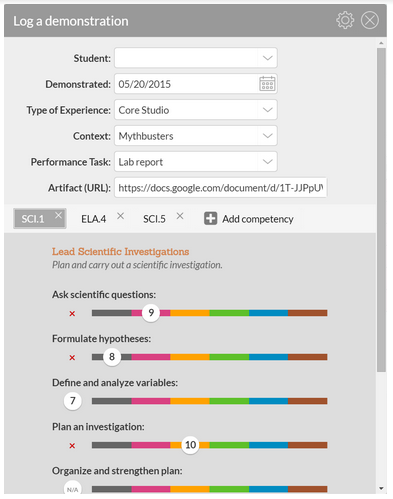This screenshot has height=499, width=393.
Task: Click the Define and analyze variables handle 7
Action: [73, 401]
